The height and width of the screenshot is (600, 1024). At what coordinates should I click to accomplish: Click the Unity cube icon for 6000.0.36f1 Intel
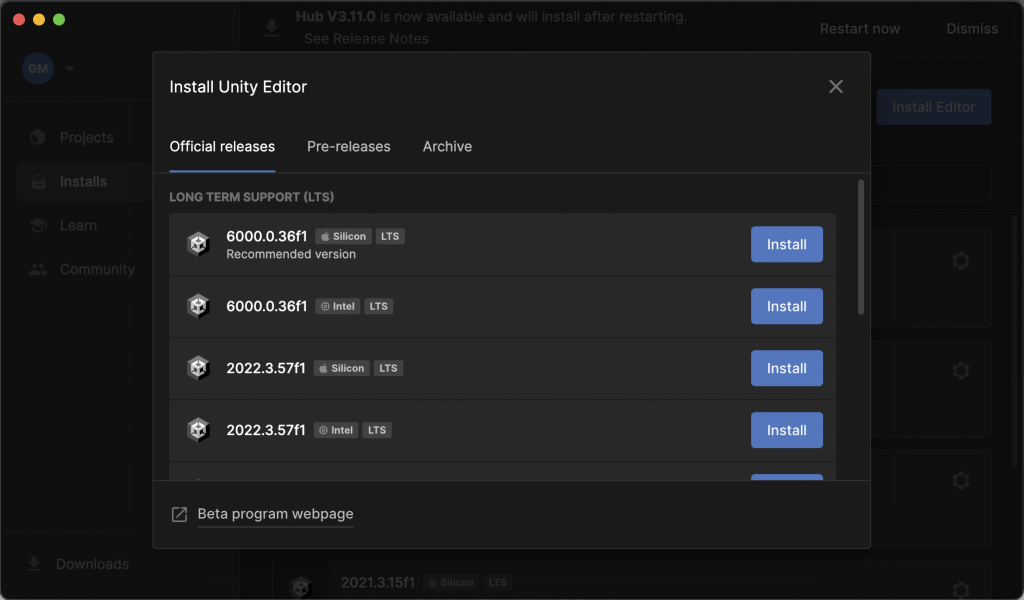click(198, 306)
